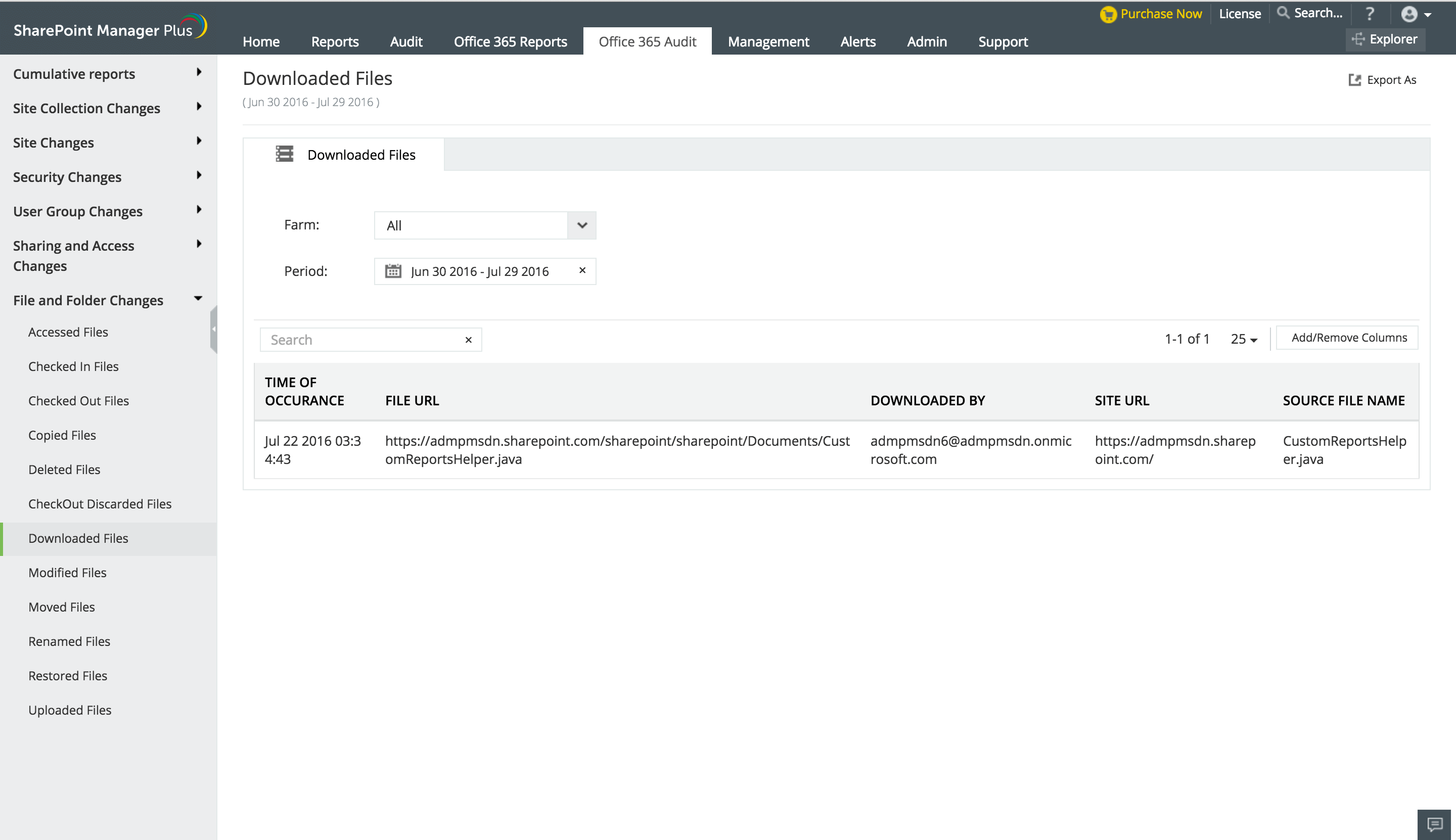Open the Management tab

coord(768,41)
